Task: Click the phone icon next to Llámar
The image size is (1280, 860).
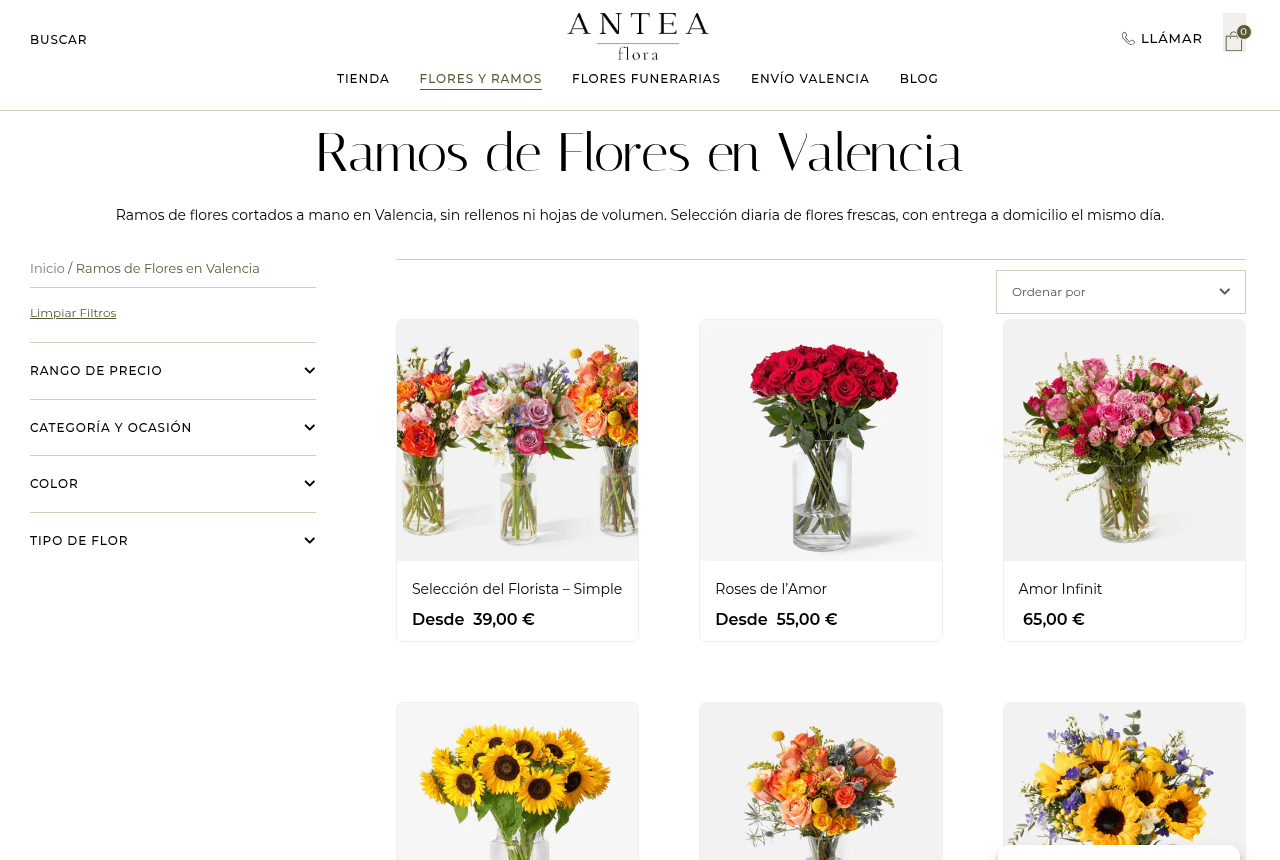Action: 1128,39
